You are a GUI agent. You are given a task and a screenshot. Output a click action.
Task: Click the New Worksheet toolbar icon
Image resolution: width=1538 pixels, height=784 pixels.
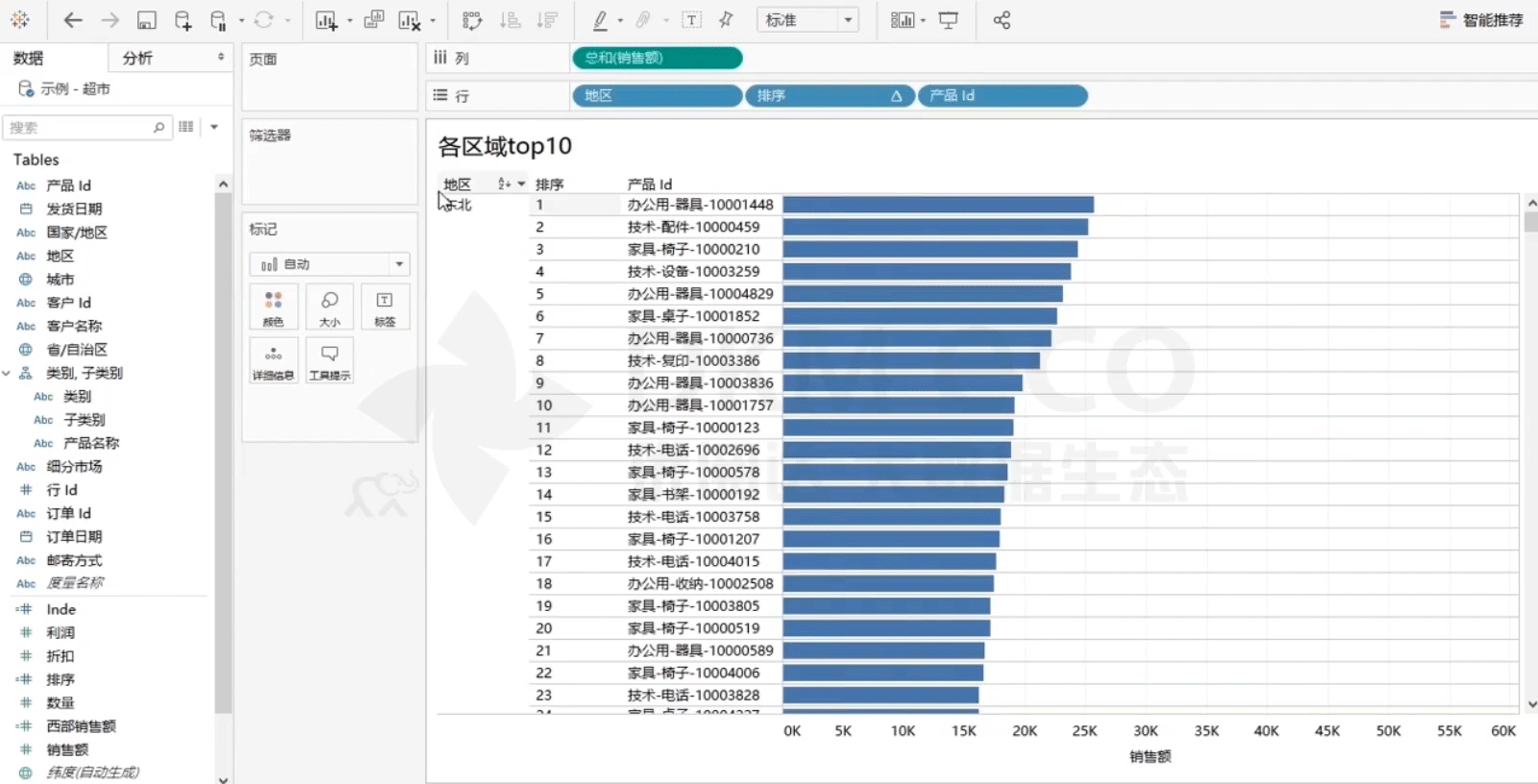point(326,20)
